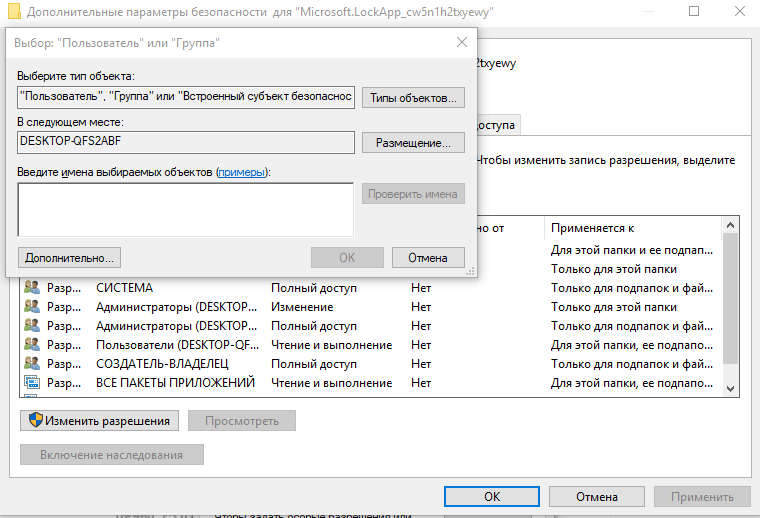Click the group icon beside Пользователи entry

32,345
